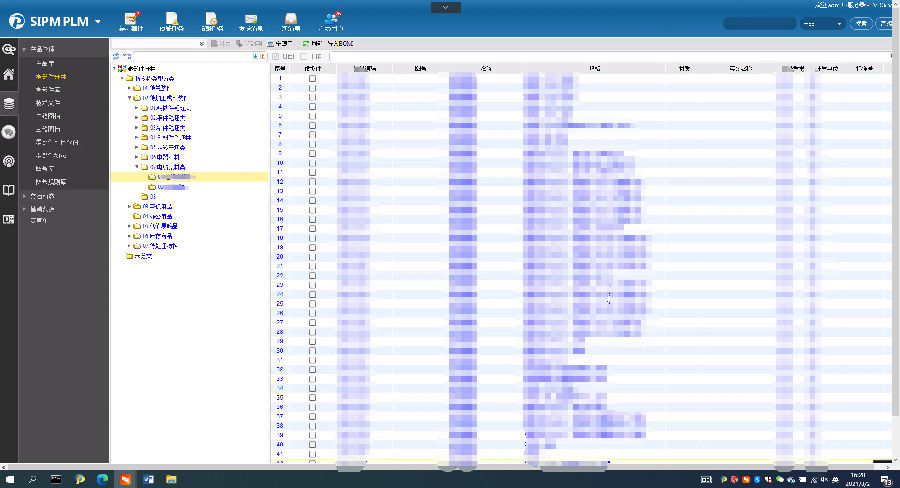The height and width of the screenshot is (488, 900).
Task: Click the horizontal scrollbar at bottom
Action: tap(442, 467)
